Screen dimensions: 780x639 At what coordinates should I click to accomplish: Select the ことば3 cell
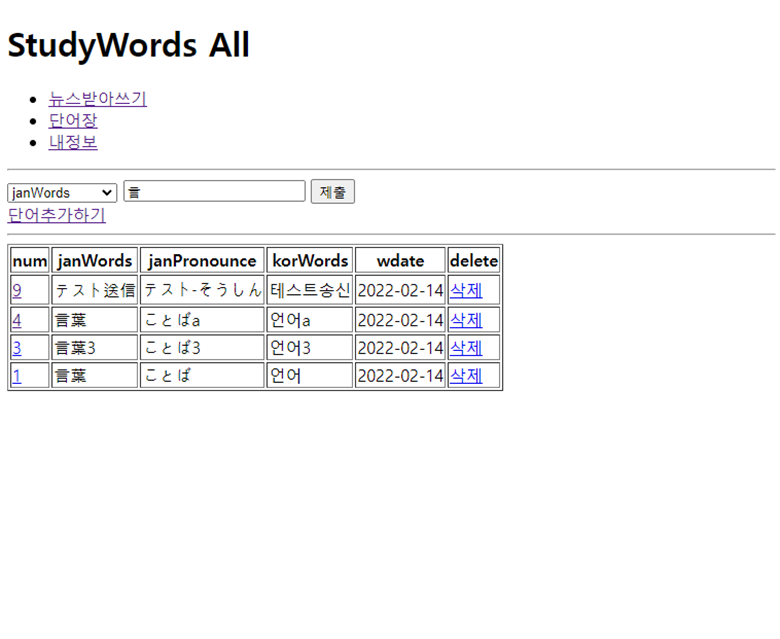(x=202, y=348)
